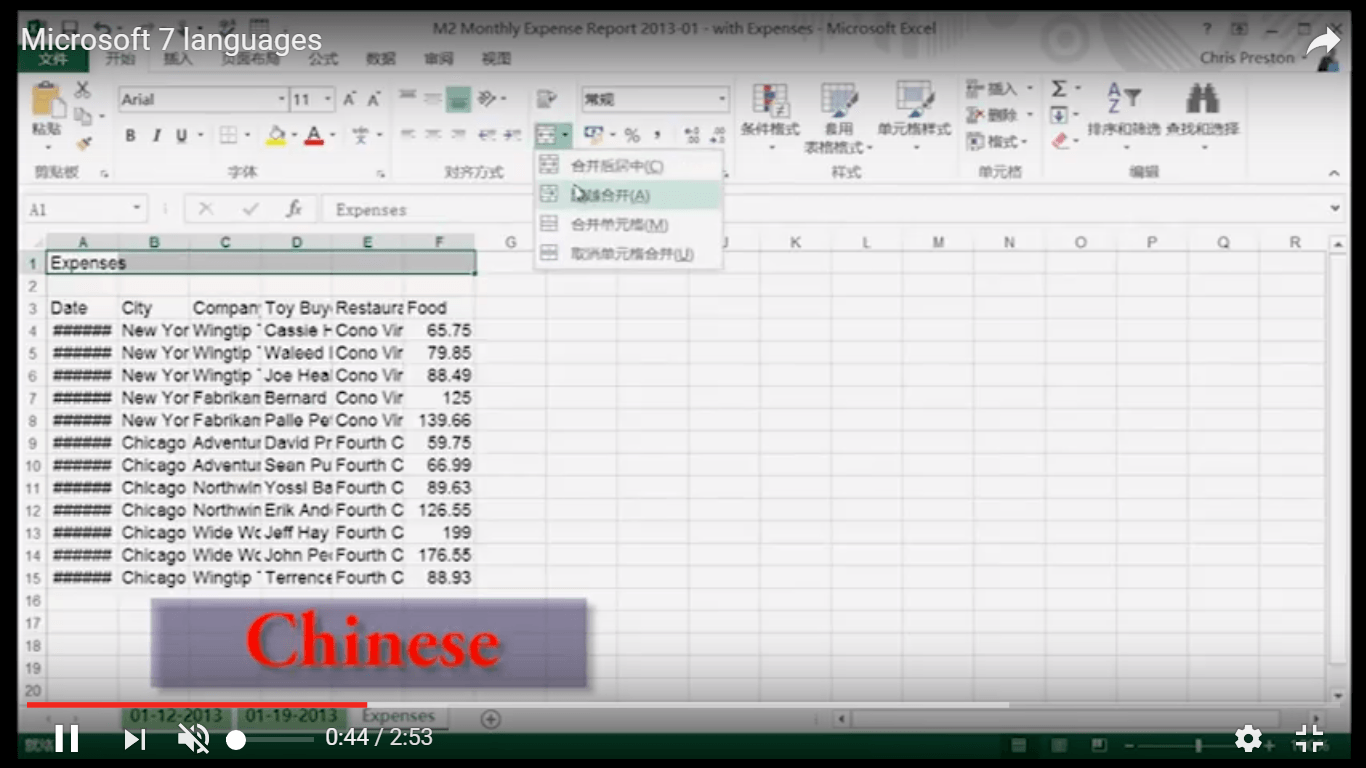Toggle bold formatting
The height and width of the screenshot is (768, 1366).
click(130, 135)
